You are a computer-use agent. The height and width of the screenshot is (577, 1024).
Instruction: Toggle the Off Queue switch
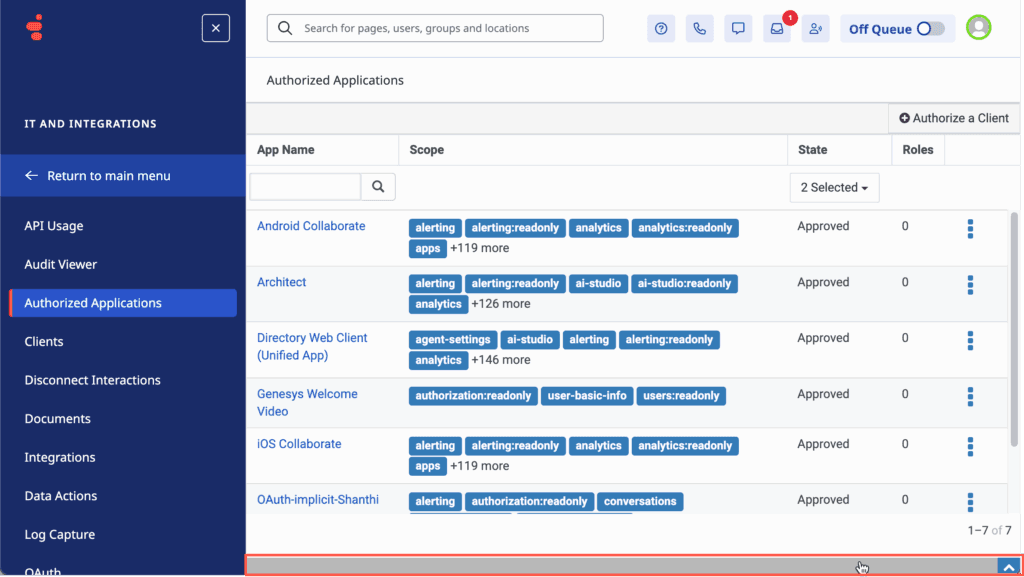tap(931, 28)
